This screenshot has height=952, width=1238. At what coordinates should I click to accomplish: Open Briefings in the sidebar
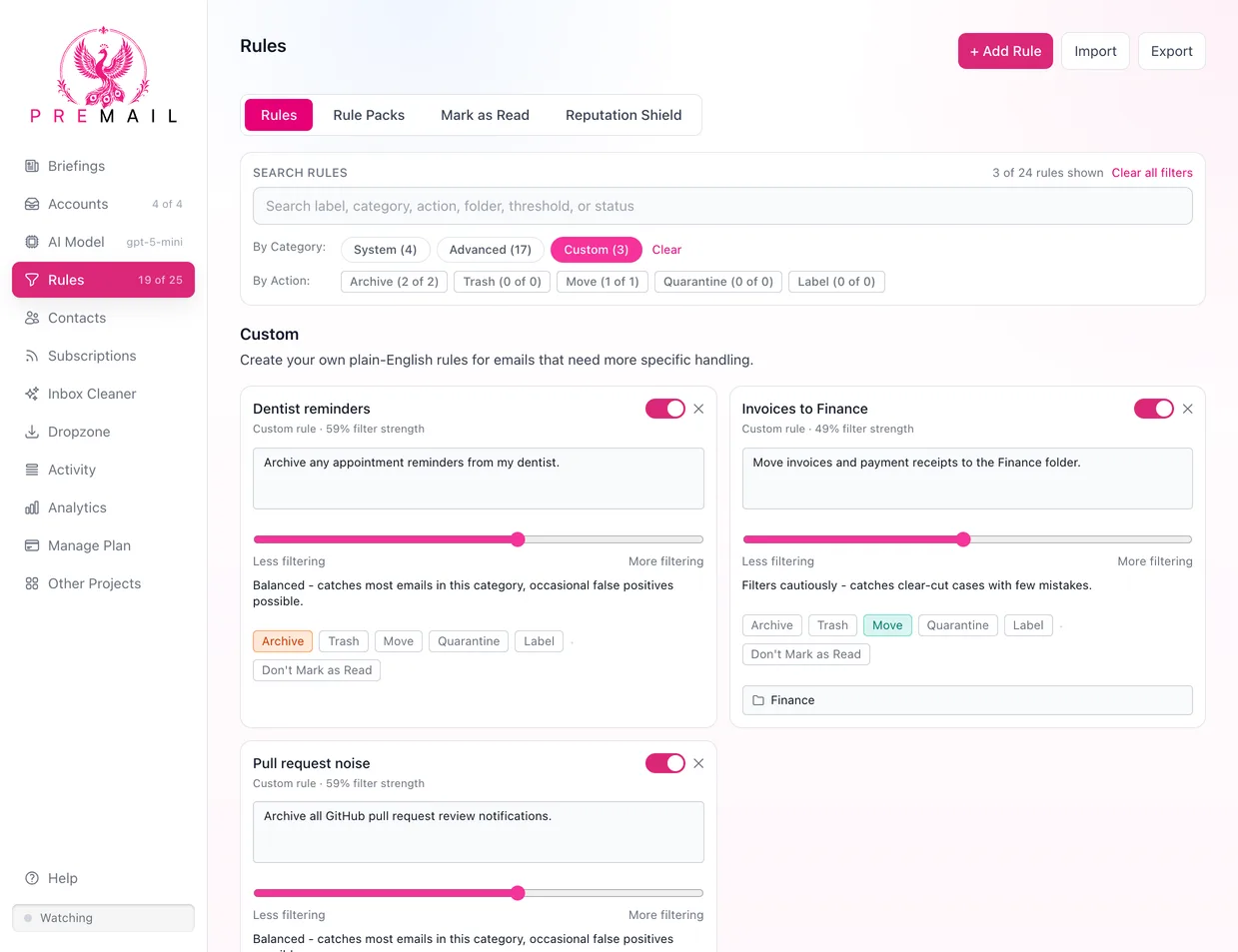tap(103, 166)
